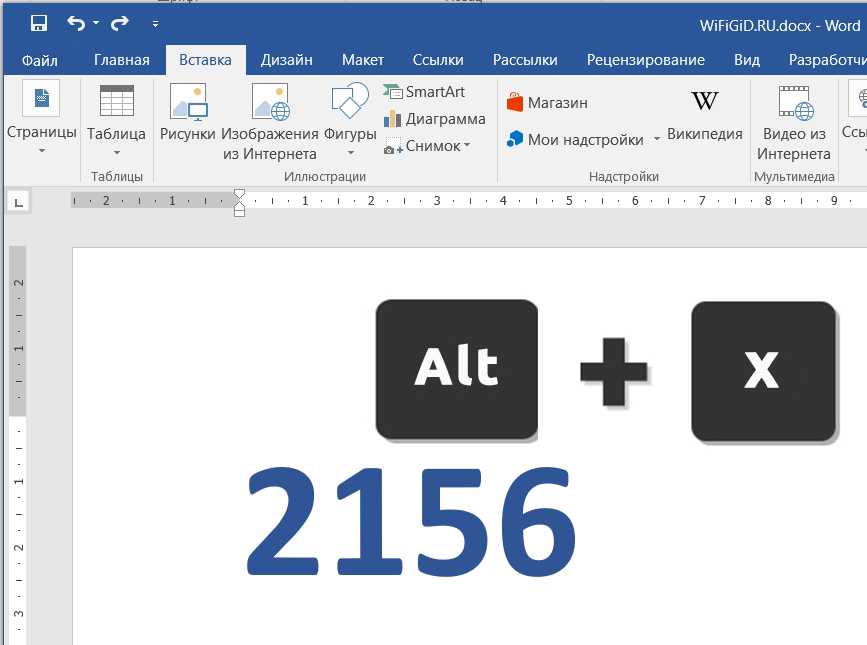Screen dimensions: 867x645
Task: Click the Save icon in Quick Access
Action: 39,23
